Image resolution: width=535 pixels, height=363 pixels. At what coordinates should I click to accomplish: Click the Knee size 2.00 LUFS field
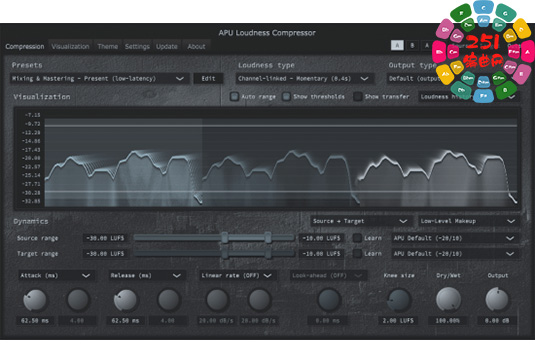(x=398, y=321)
